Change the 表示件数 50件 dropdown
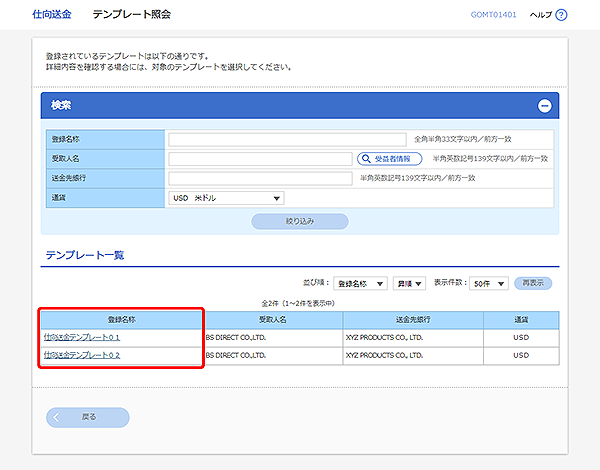The height and width of the screenshot is (470, 600). 488,284
